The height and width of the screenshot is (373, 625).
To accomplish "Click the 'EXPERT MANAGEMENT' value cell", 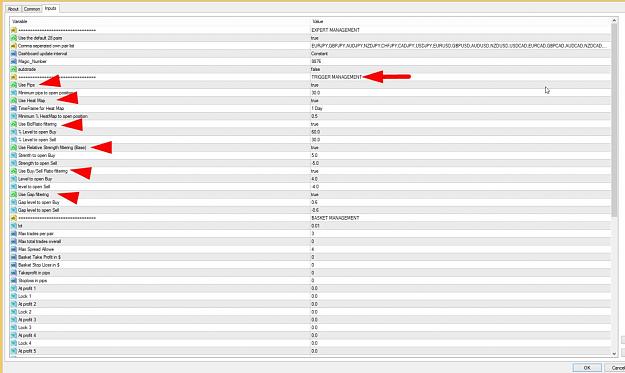I will pyautogui.click(x=336, y=30).
